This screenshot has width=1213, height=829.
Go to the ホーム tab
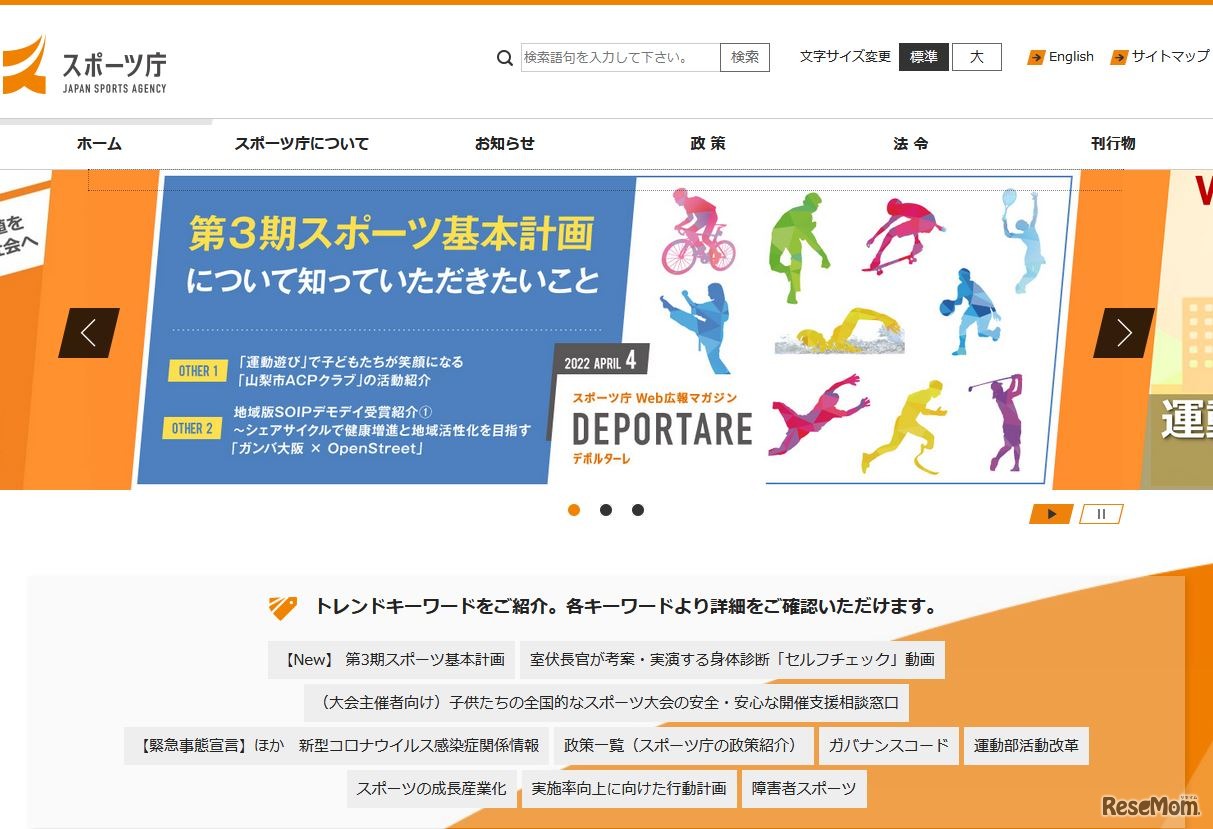point(99,143)
